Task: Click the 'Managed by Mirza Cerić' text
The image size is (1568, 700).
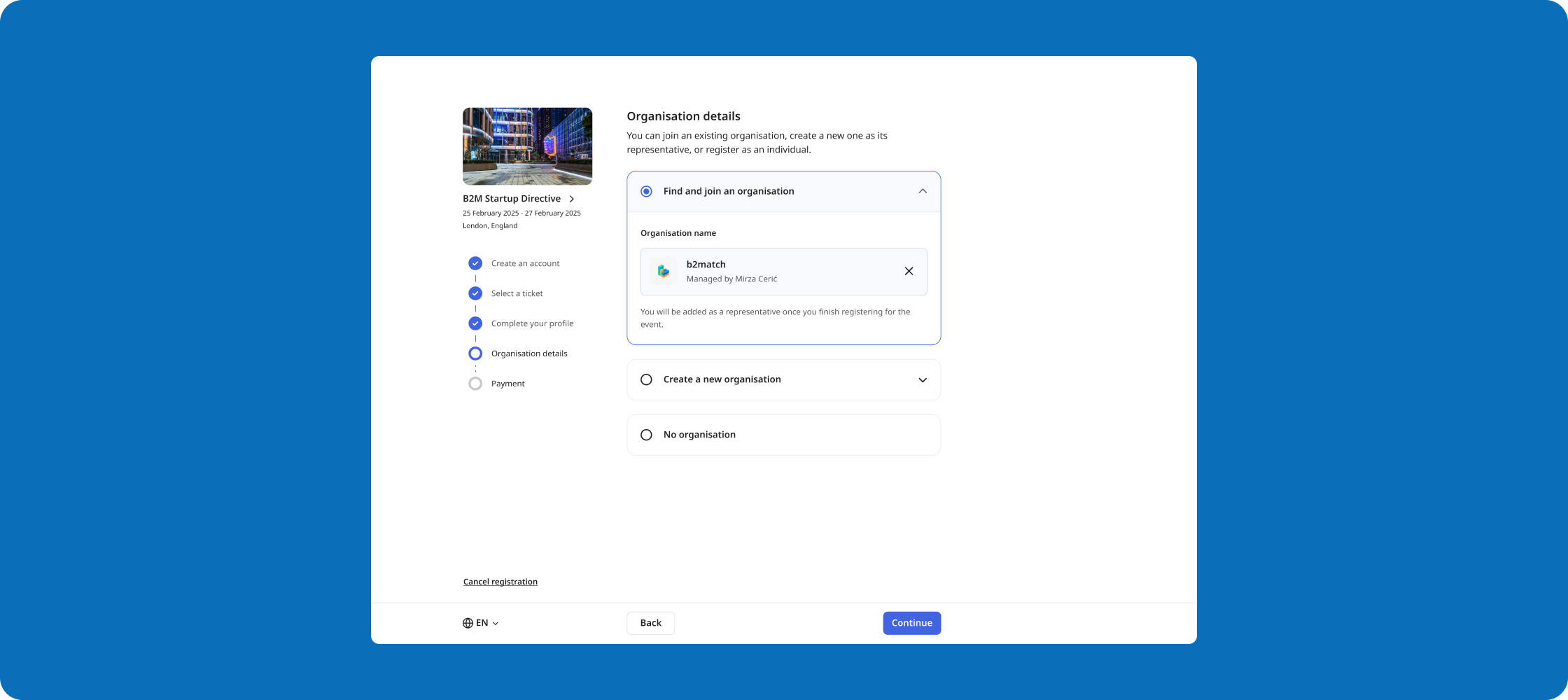Action: [731, 279]
